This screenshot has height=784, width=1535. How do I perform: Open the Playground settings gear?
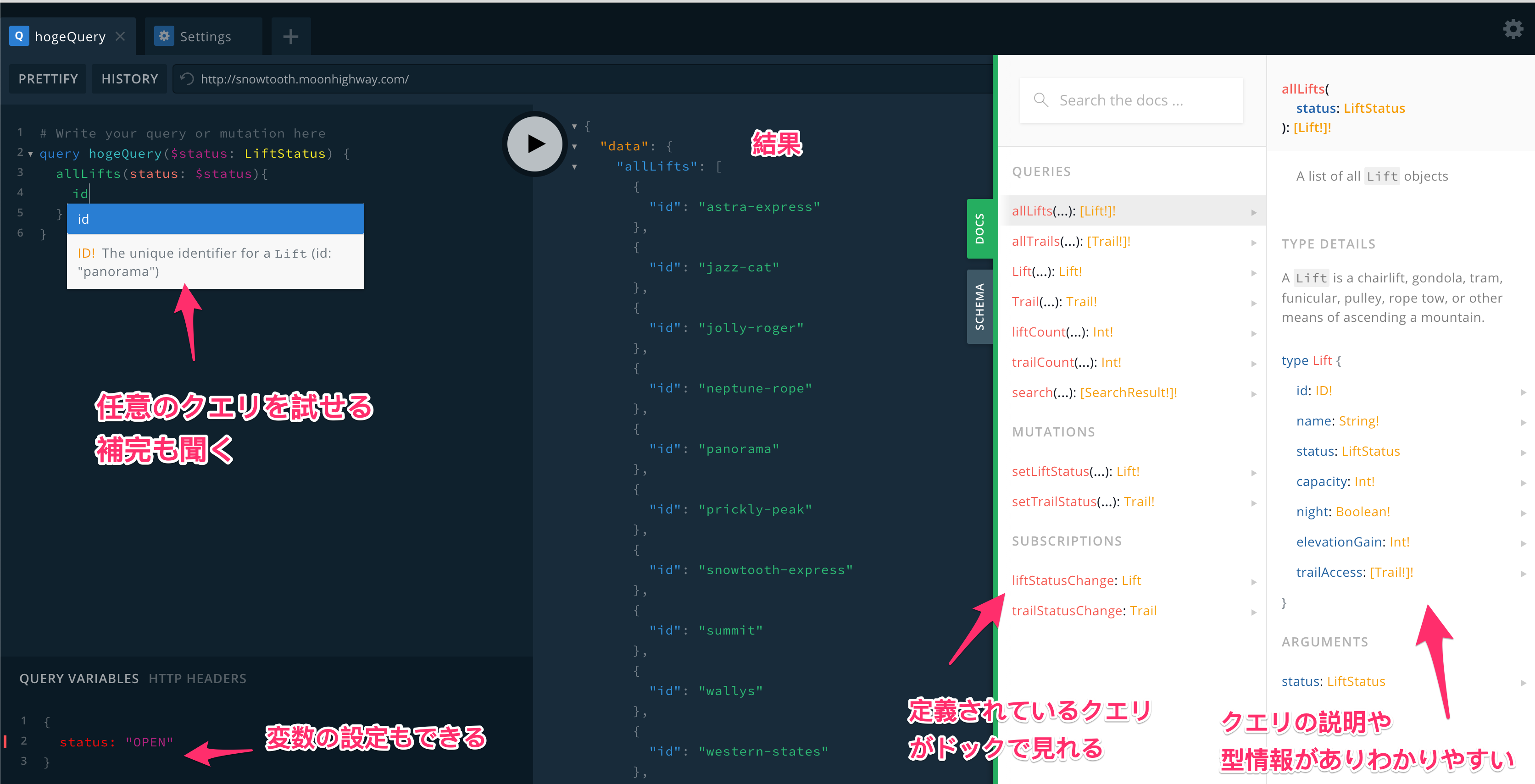(x=1513, y=28)
